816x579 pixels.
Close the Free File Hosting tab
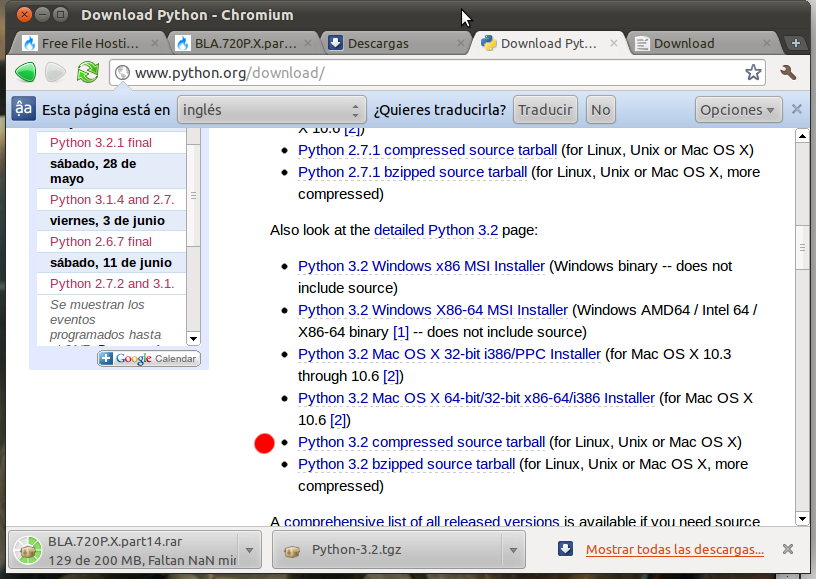155,43
